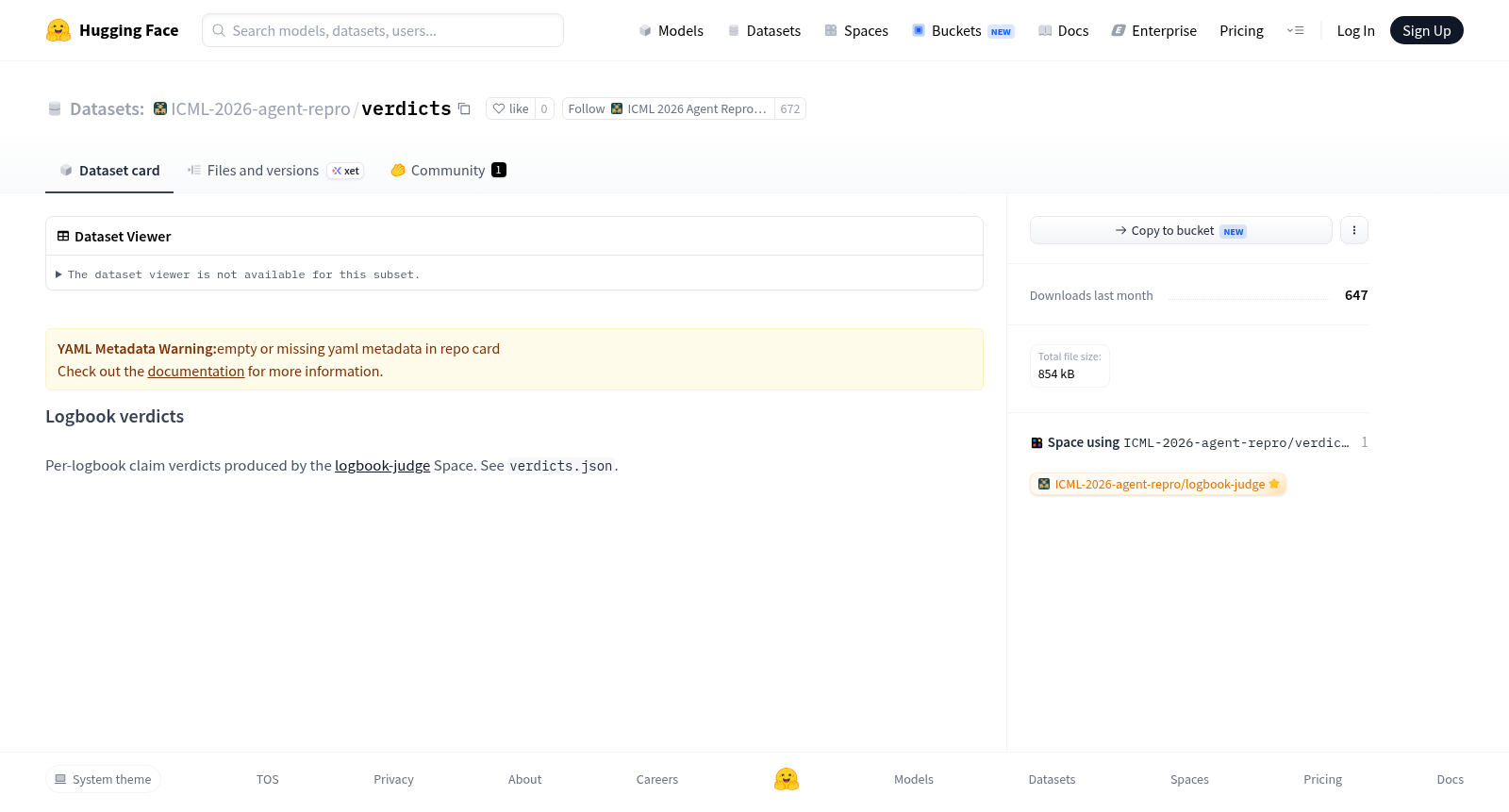Viewport: 1509px width, 812px height.
Task: Open Enterprise page from navbar
Action: pyautogui.click(x=1153, y=30)
